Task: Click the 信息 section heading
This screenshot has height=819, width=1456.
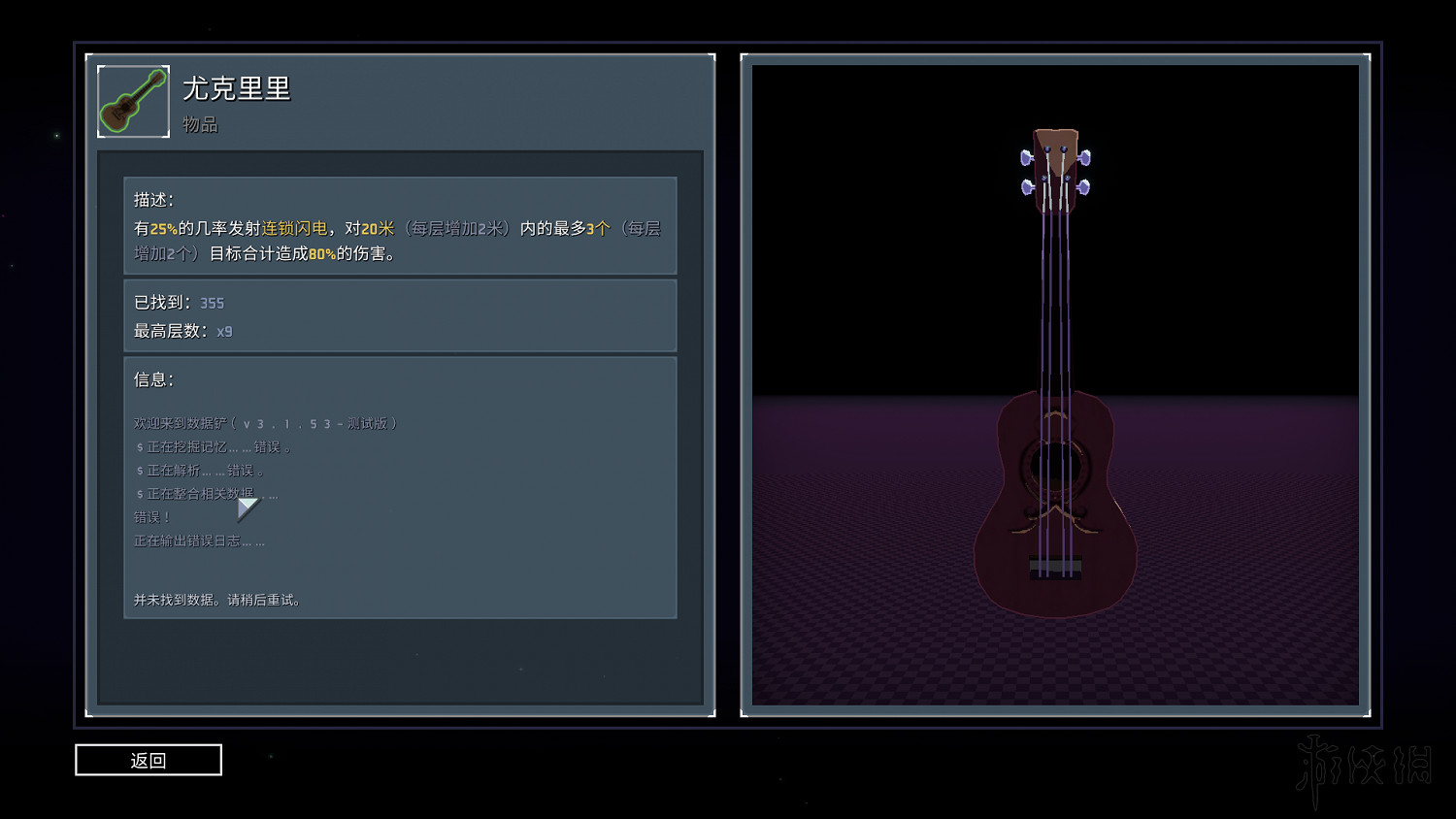Action: click(153, 379)
